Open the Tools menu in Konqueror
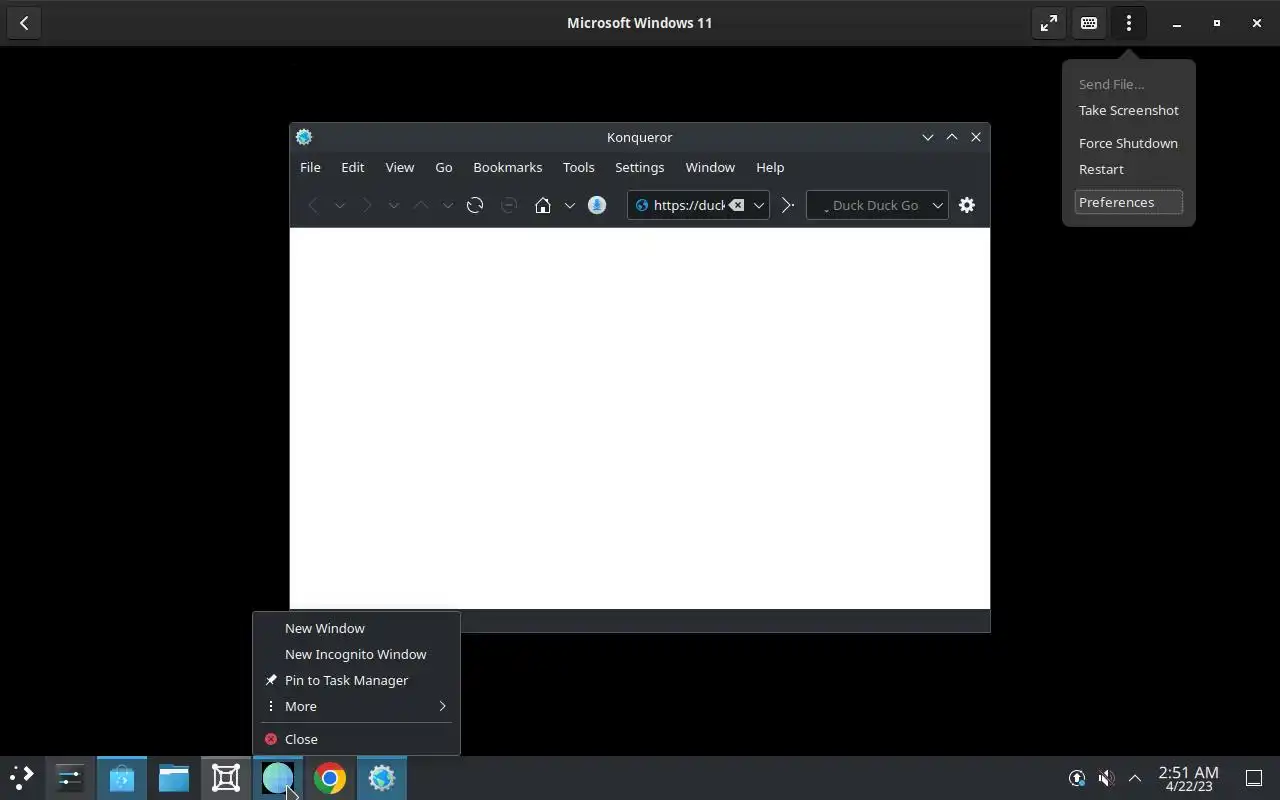 pyautogui.click(x=579, y=167)
